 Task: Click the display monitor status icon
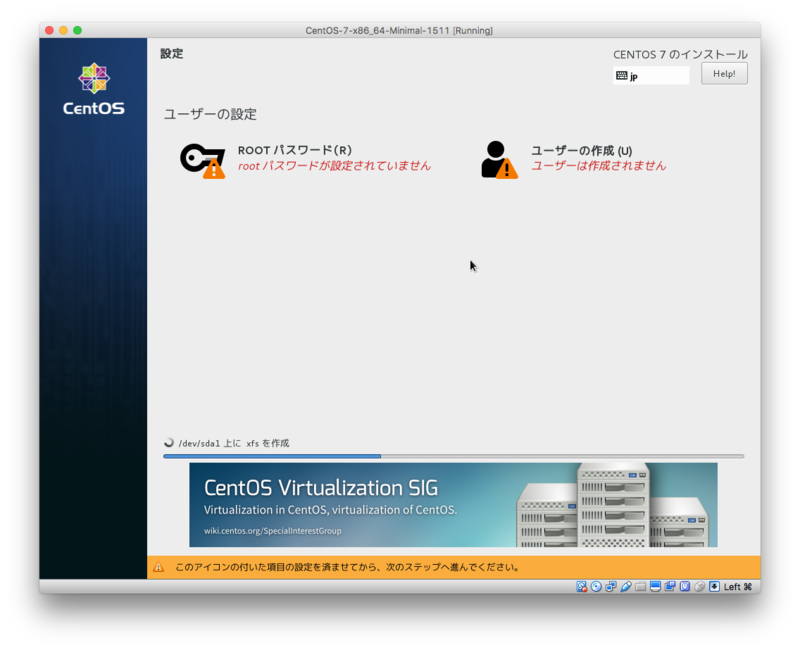pos(656,587)
